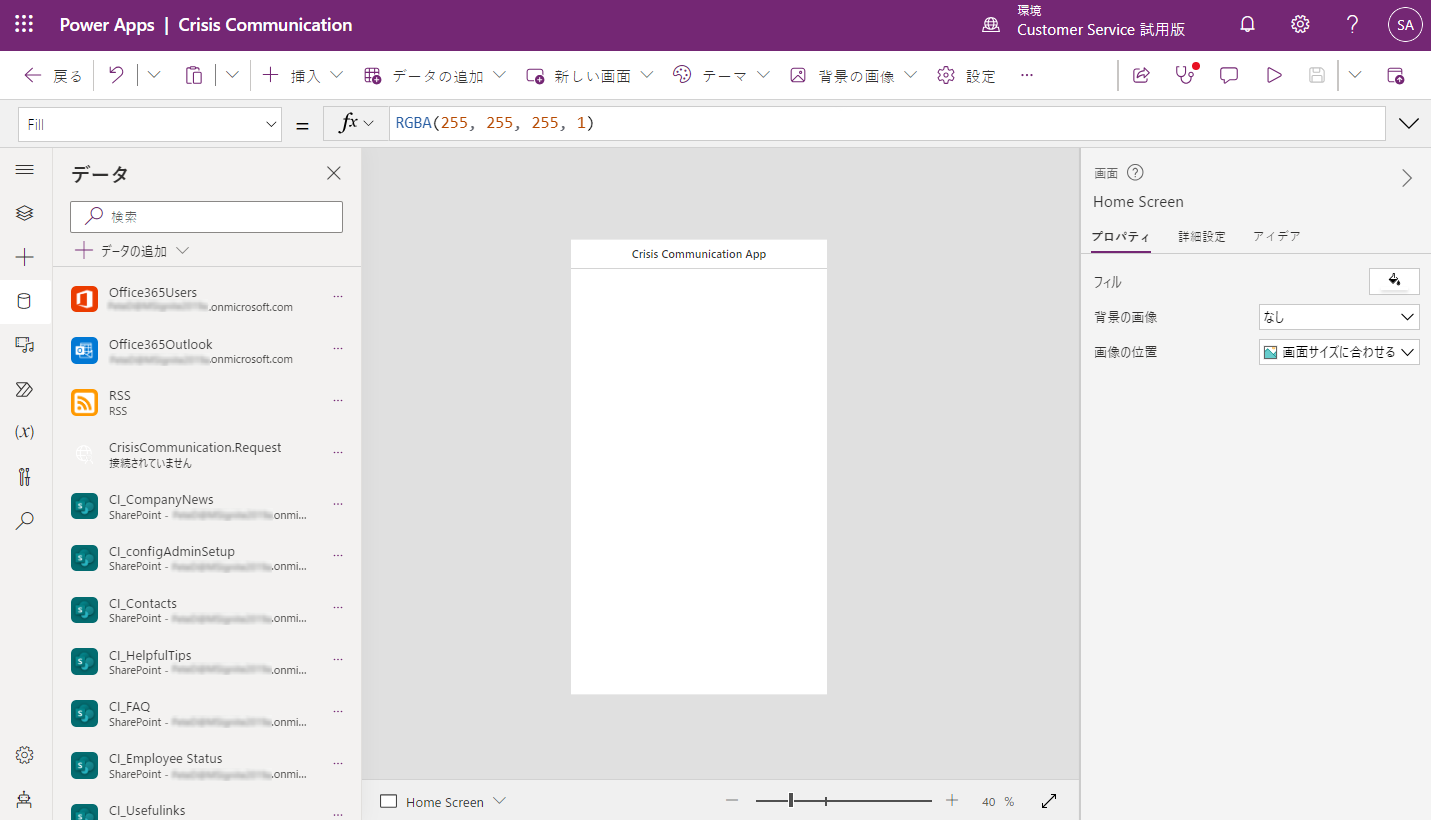The width and height of the screenshot is (1431, 820).
Task: Open the Search magnifier in left rail
Action: pyautogui.click(x=25, y=520)
